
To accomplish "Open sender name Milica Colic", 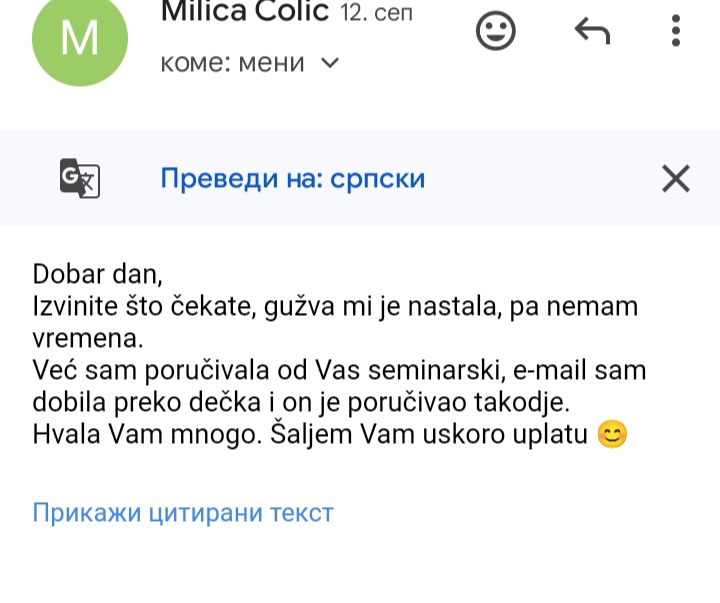I will tap(244, 12).
